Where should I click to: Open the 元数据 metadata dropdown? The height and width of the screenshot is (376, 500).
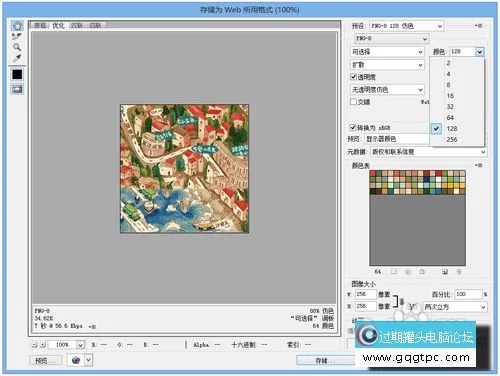tap(429, 152)
